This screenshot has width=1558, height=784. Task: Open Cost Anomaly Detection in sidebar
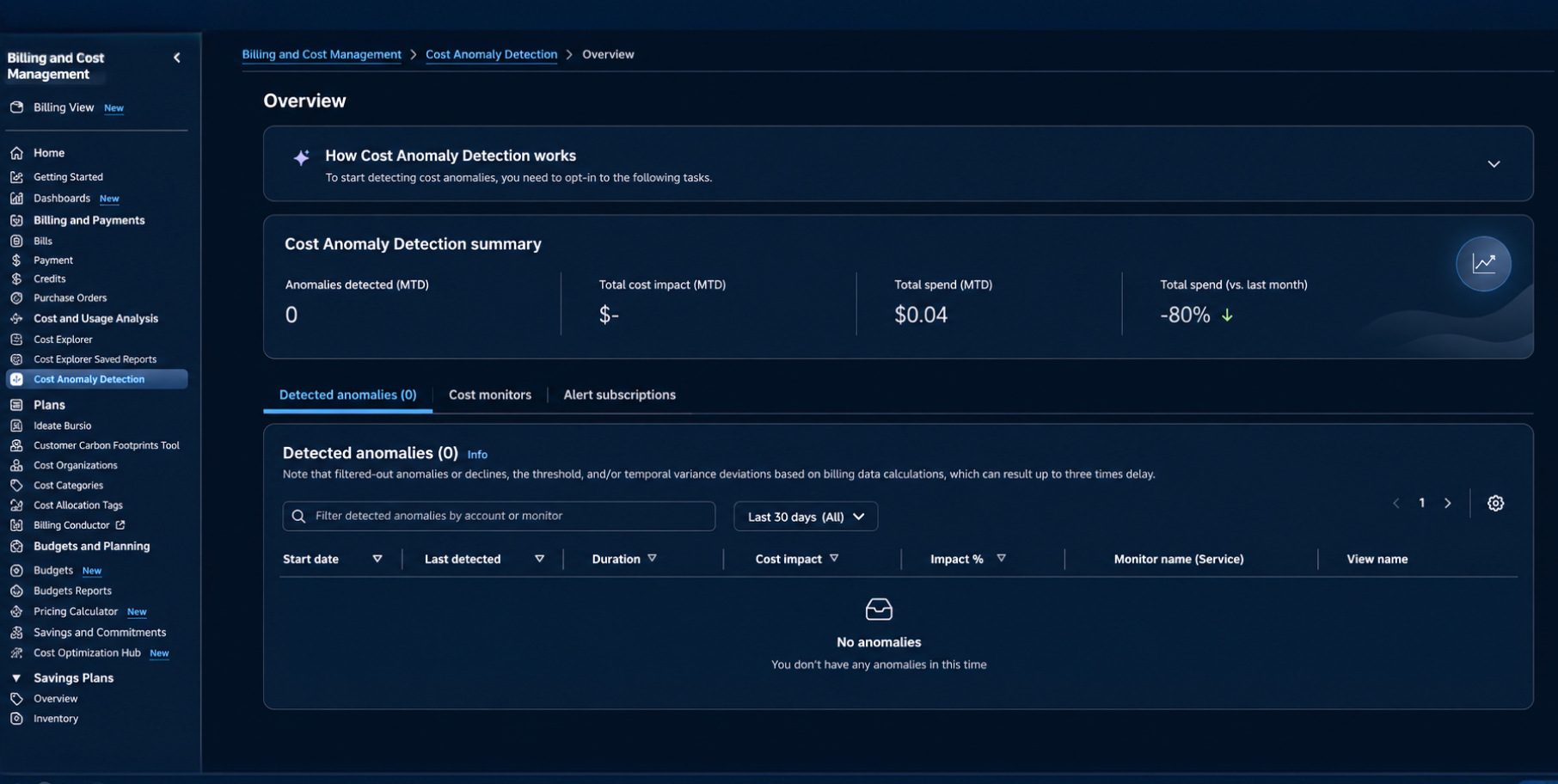[97, 379]
